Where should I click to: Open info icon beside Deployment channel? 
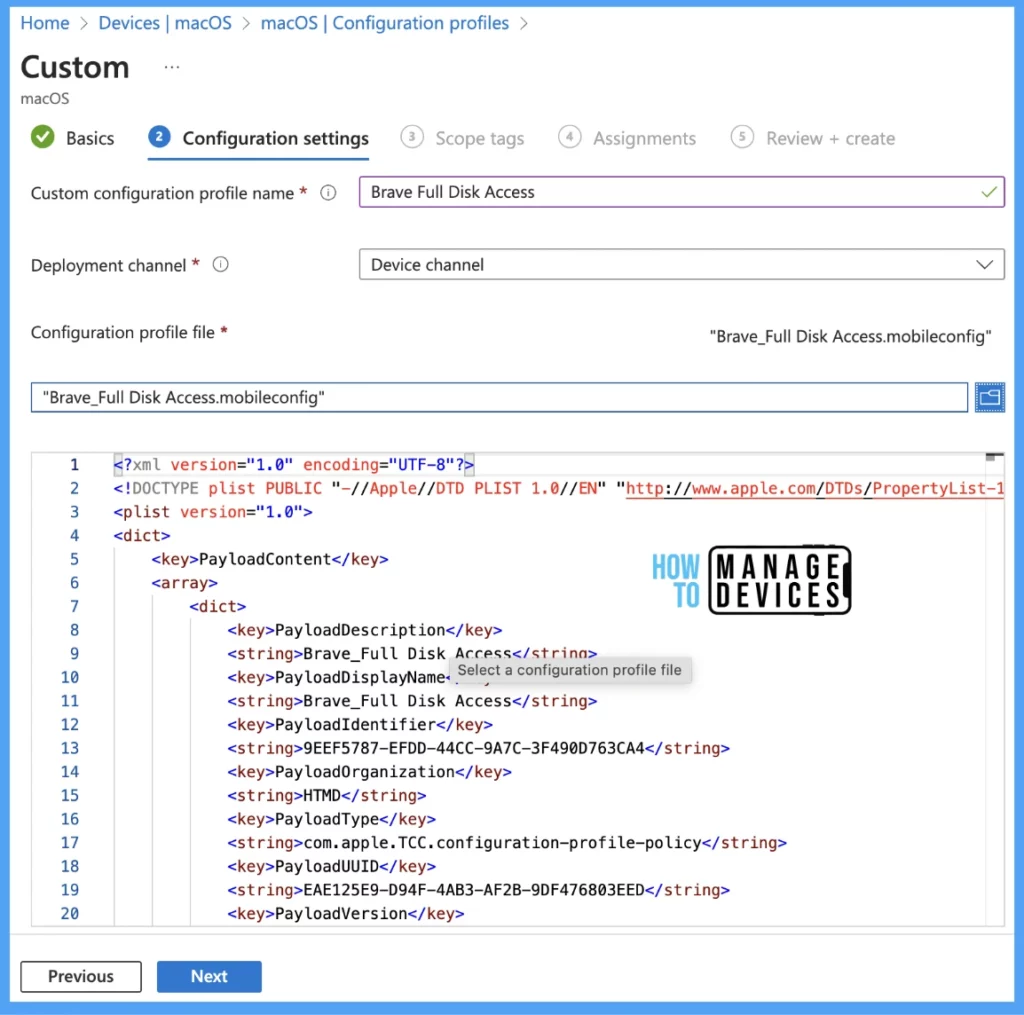click(221, 265)
